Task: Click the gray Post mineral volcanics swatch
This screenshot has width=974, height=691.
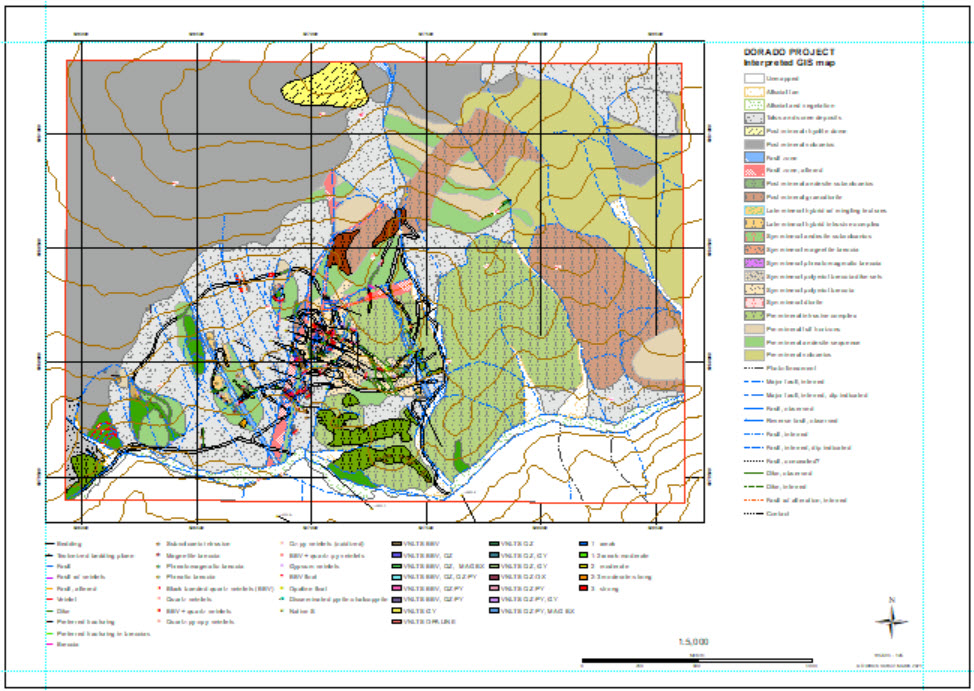Action: click(x=752, y=145)
